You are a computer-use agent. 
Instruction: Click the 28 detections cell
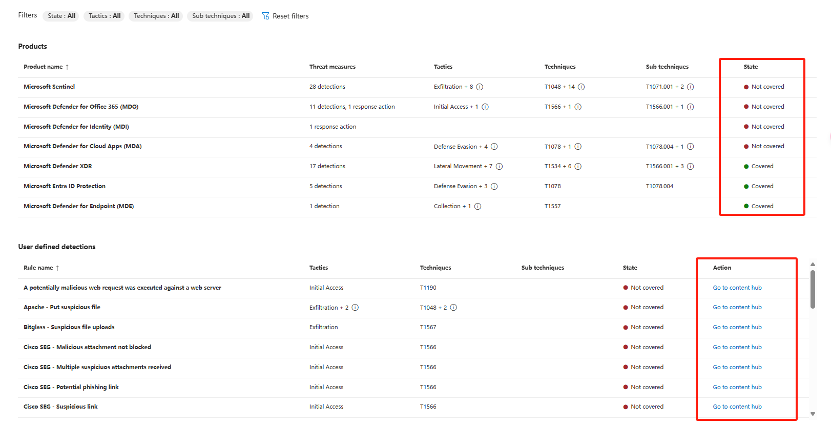(327, 87)
